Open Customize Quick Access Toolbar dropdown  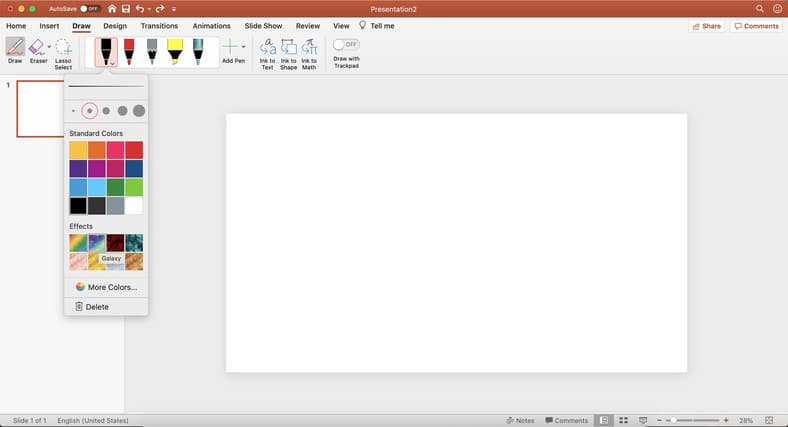tap(174, 10)
